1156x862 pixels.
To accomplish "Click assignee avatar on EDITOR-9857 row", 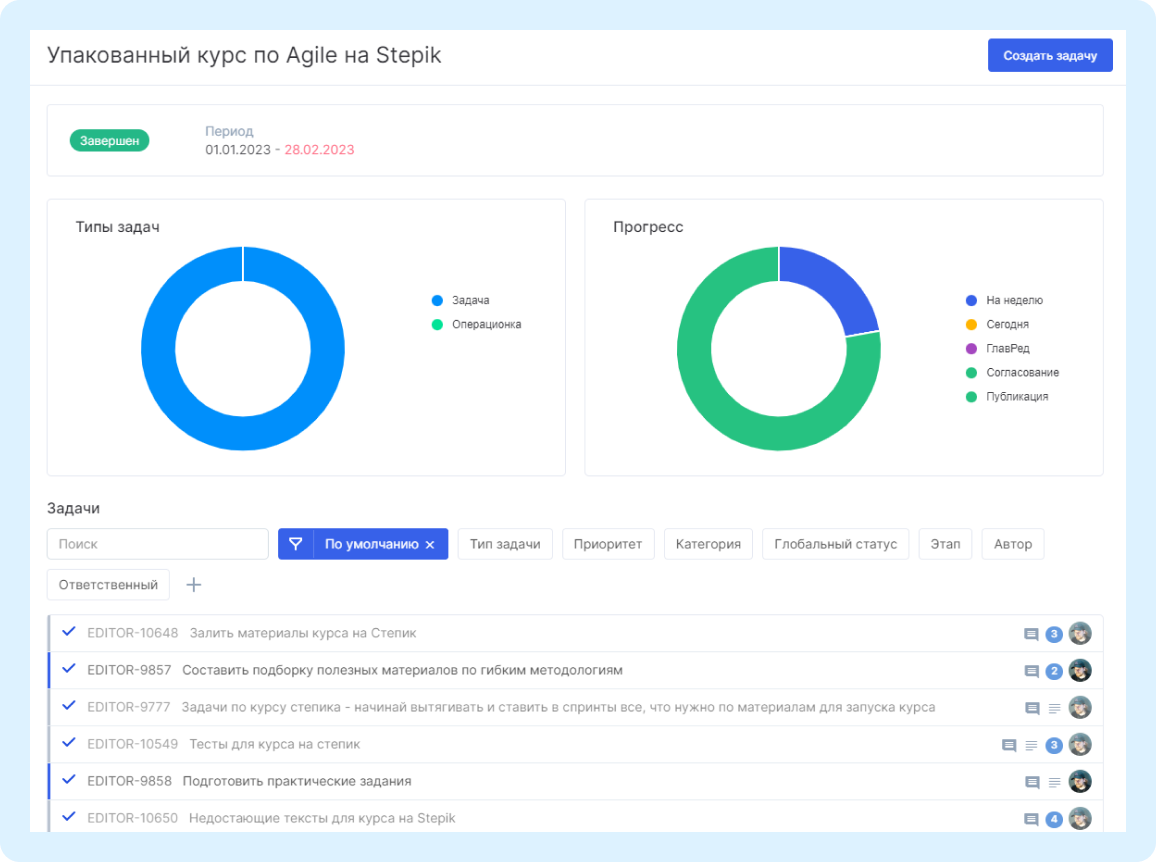I will [x=1080, y=670].
